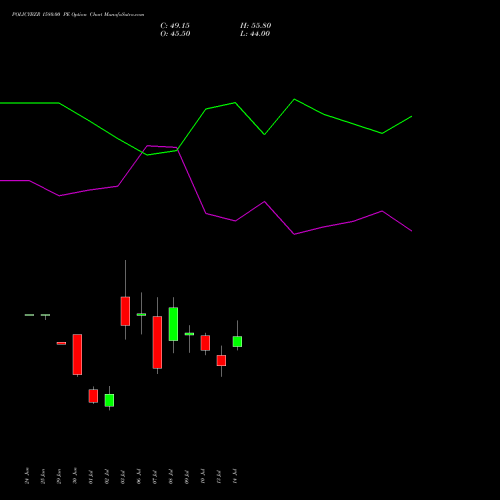Click the closing price value C: 49.15
This screenshot has height=500, width=500.
pos(175,26)
